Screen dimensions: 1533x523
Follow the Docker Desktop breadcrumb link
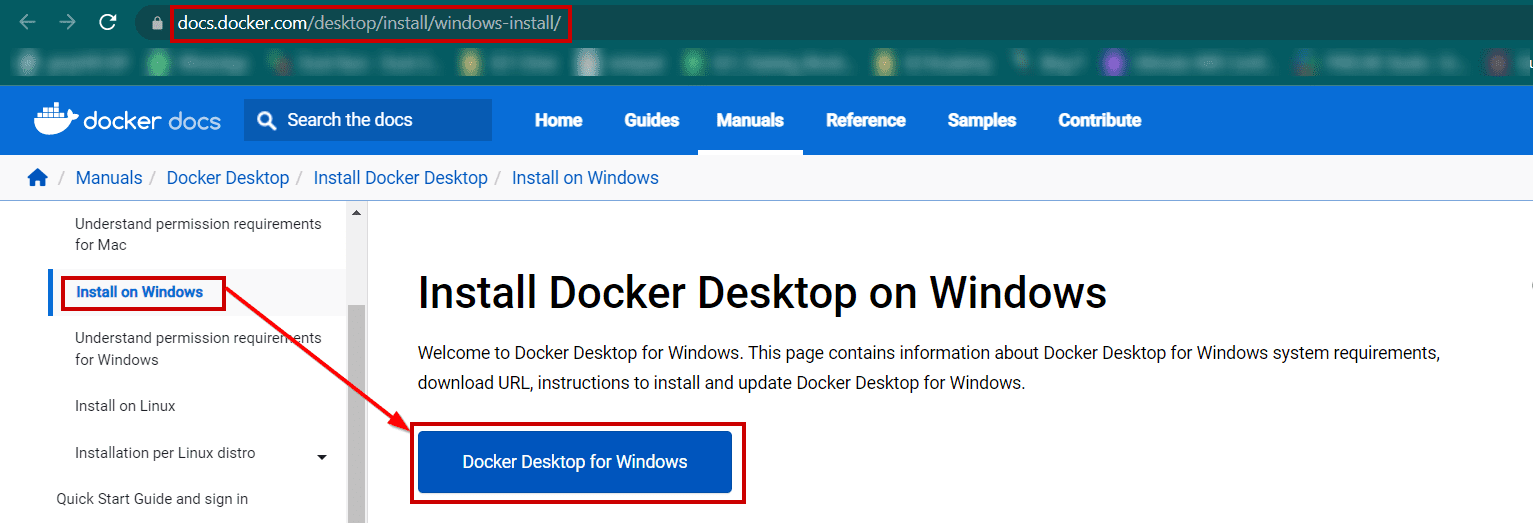click(x=228, y=178)
